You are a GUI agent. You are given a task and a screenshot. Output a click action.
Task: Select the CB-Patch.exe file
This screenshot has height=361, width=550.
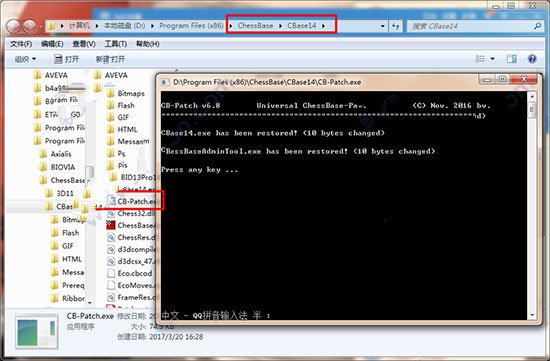click(x=132, y=201)
